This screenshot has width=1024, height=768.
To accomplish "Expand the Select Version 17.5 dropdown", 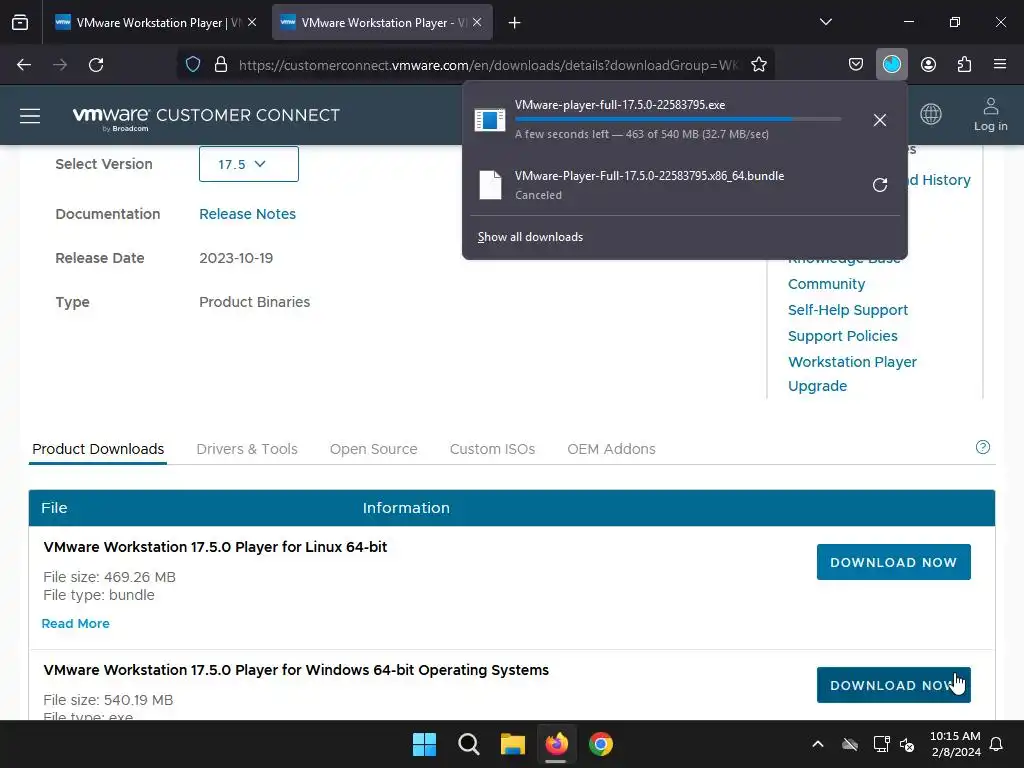I will 249,164.
